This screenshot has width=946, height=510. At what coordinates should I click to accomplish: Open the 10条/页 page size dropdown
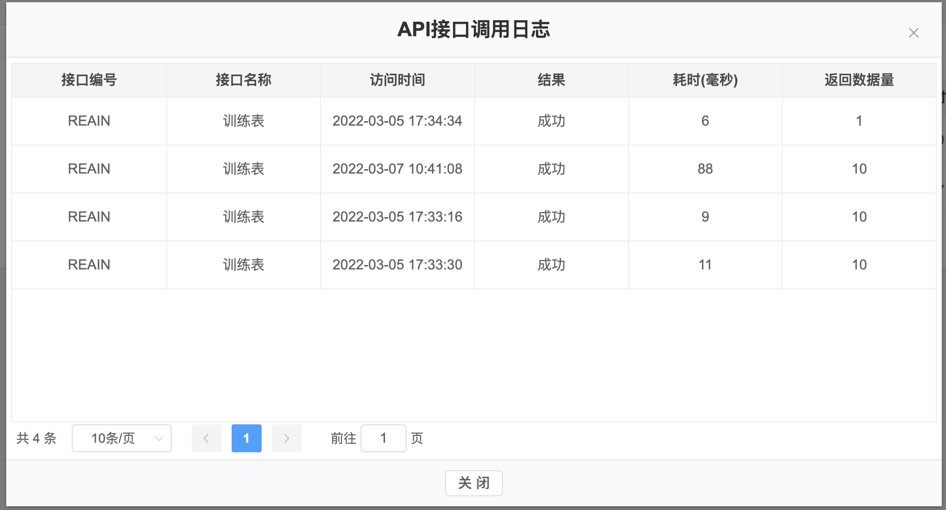point(122,438)
